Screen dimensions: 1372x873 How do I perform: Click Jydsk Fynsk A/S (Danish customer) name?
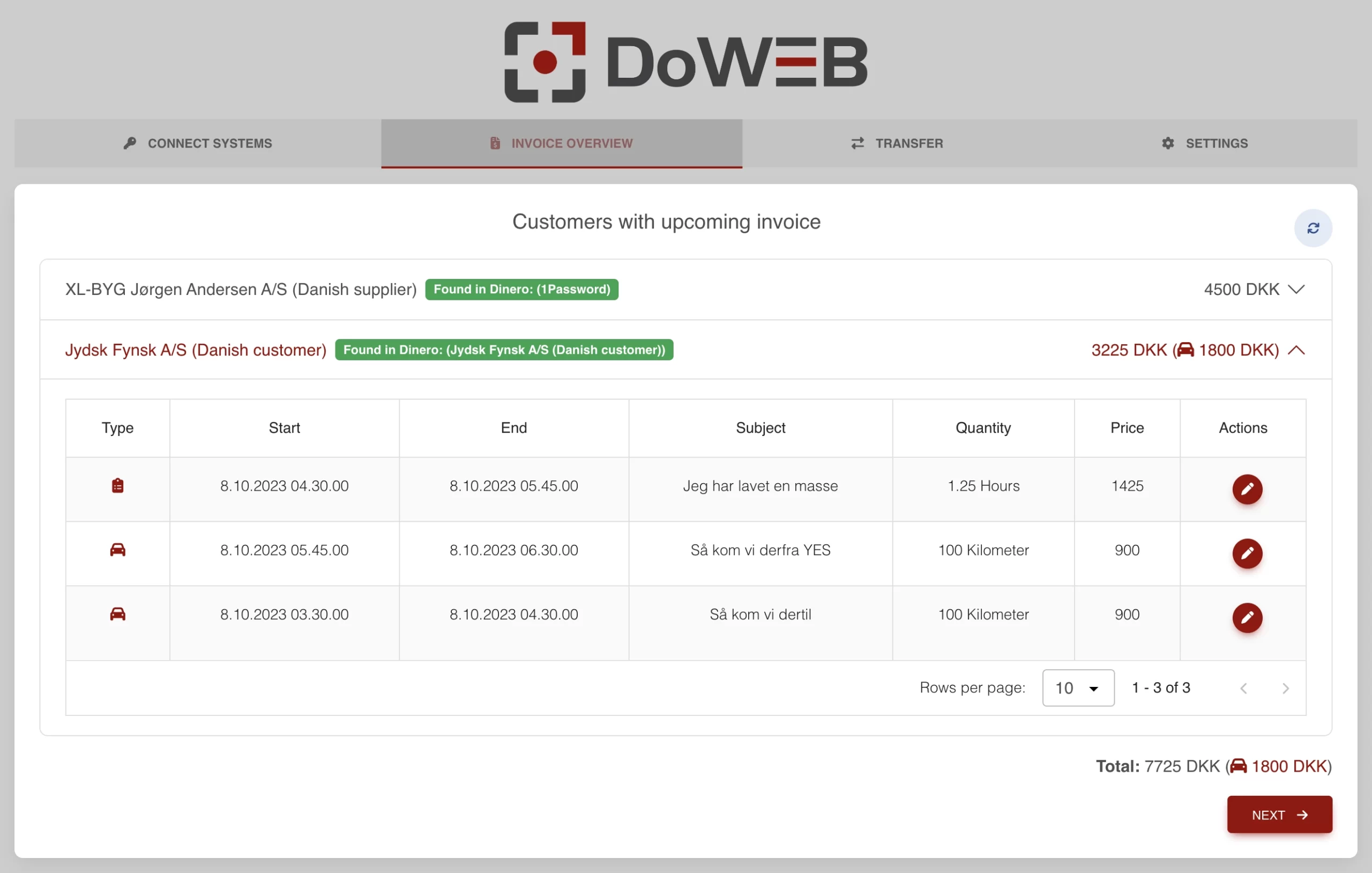[196, 350]
